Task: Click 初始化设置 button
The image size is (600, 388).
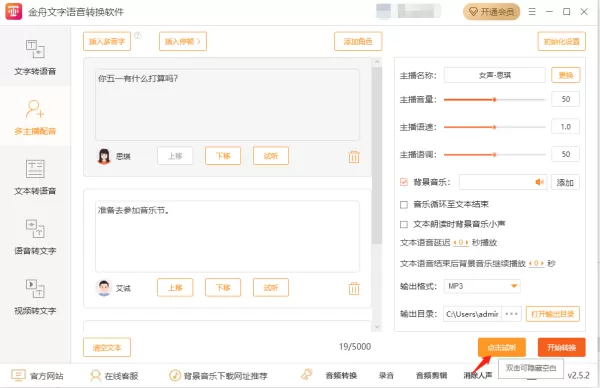Action: (x=561, y=41)
